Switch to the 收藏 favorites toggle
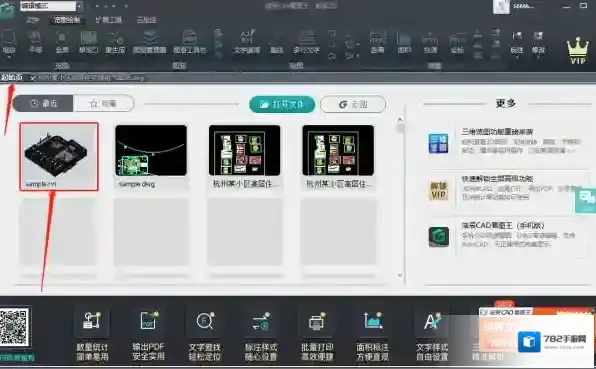The image size is (596, 369). click(103, 103)
